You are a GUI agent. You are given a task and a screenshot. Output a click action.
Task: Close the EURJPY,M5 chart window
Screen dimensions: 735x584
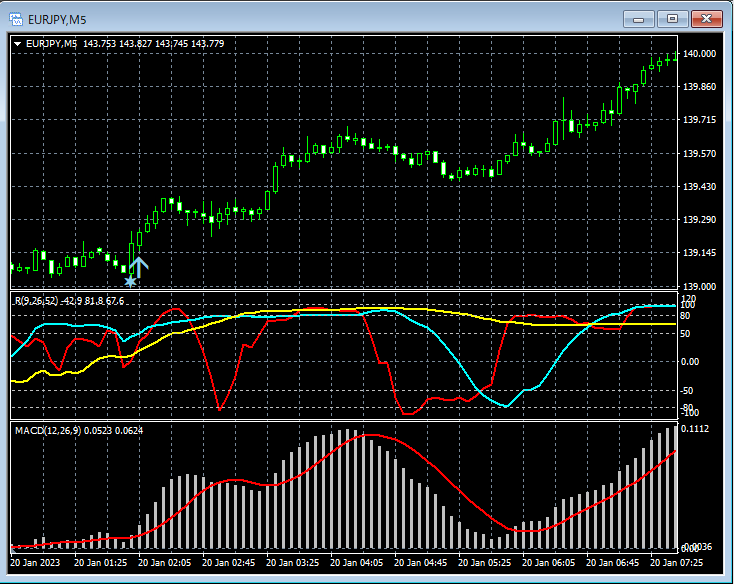(x=706, y=18)
